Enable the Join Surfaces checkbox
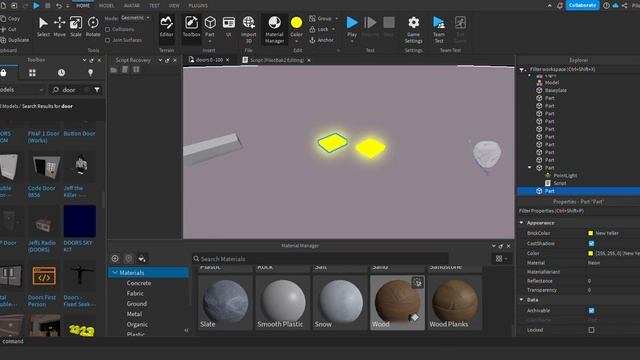The height and width of the screenshot is (360, 640). pyautogui.click(x=107, y=40)
